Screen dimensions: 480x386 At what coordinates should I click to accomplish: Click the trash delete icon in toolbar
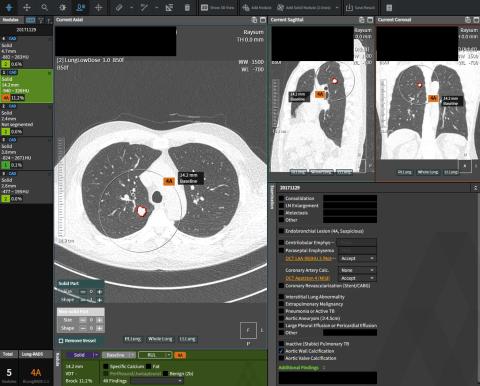187,7
